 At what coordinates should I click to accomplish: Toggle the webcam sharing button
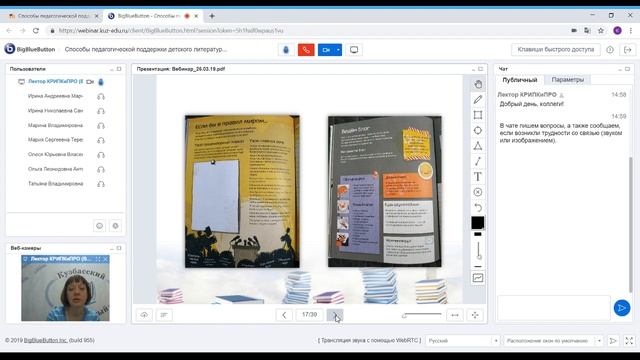(326, 50)
